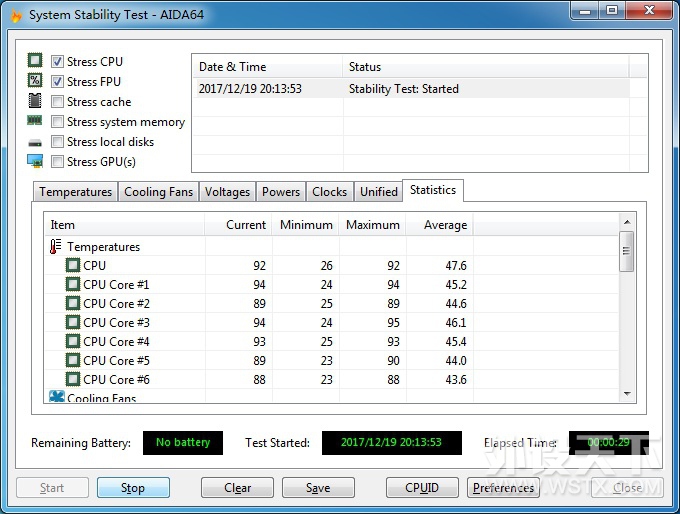Uncheck the Stress FPU checkbox
The width and height of the screenshot is (680, 514).
[57, 82]
